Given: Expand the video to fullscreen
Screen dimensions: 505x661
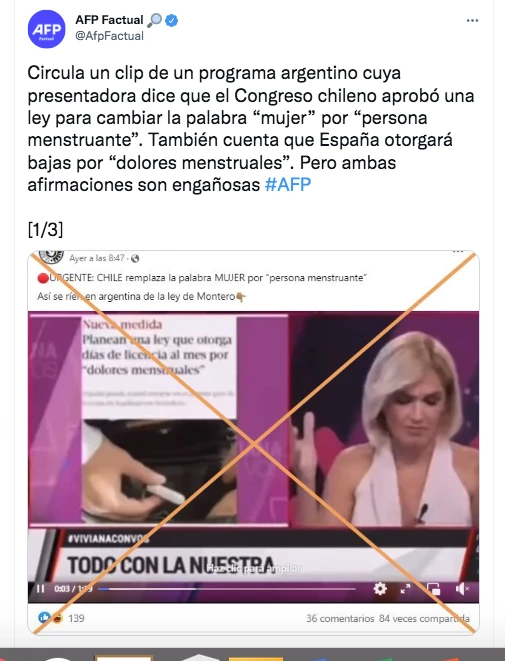Looking at the screenshot, I should tap(406, 588).
